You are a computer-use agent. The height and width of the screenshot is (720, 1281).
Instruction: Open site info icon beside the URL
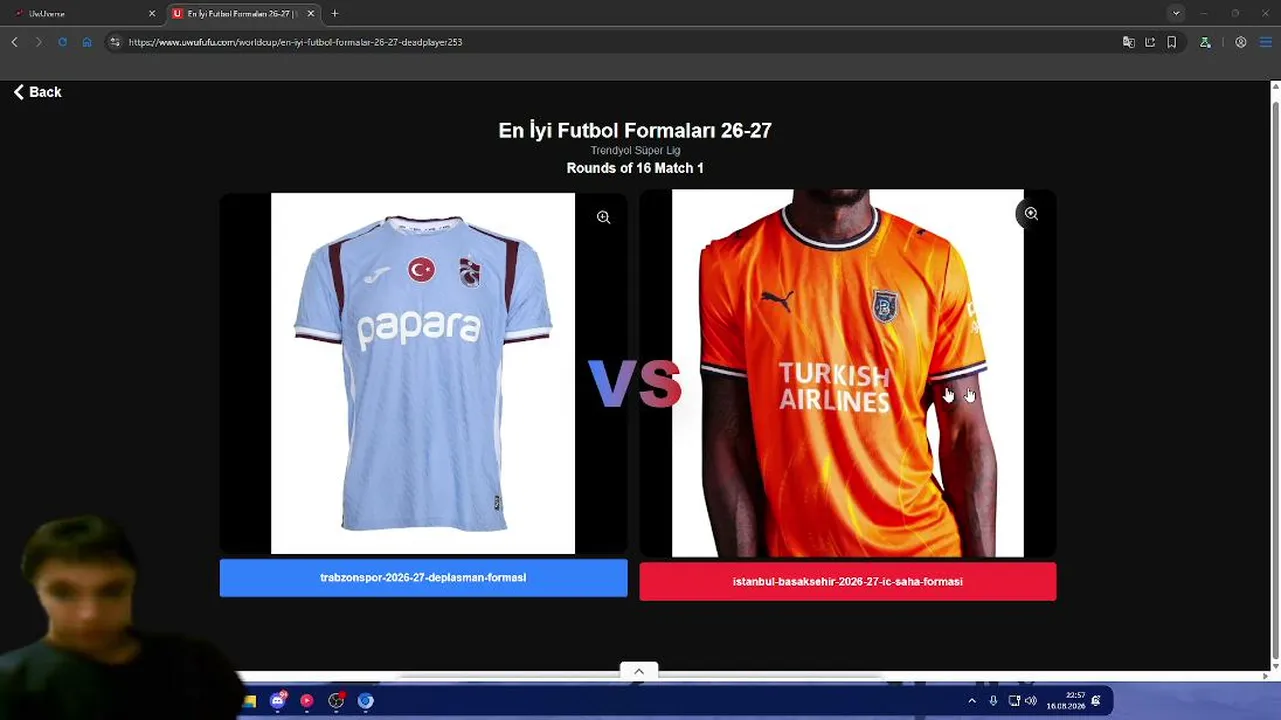pos(115,42)
